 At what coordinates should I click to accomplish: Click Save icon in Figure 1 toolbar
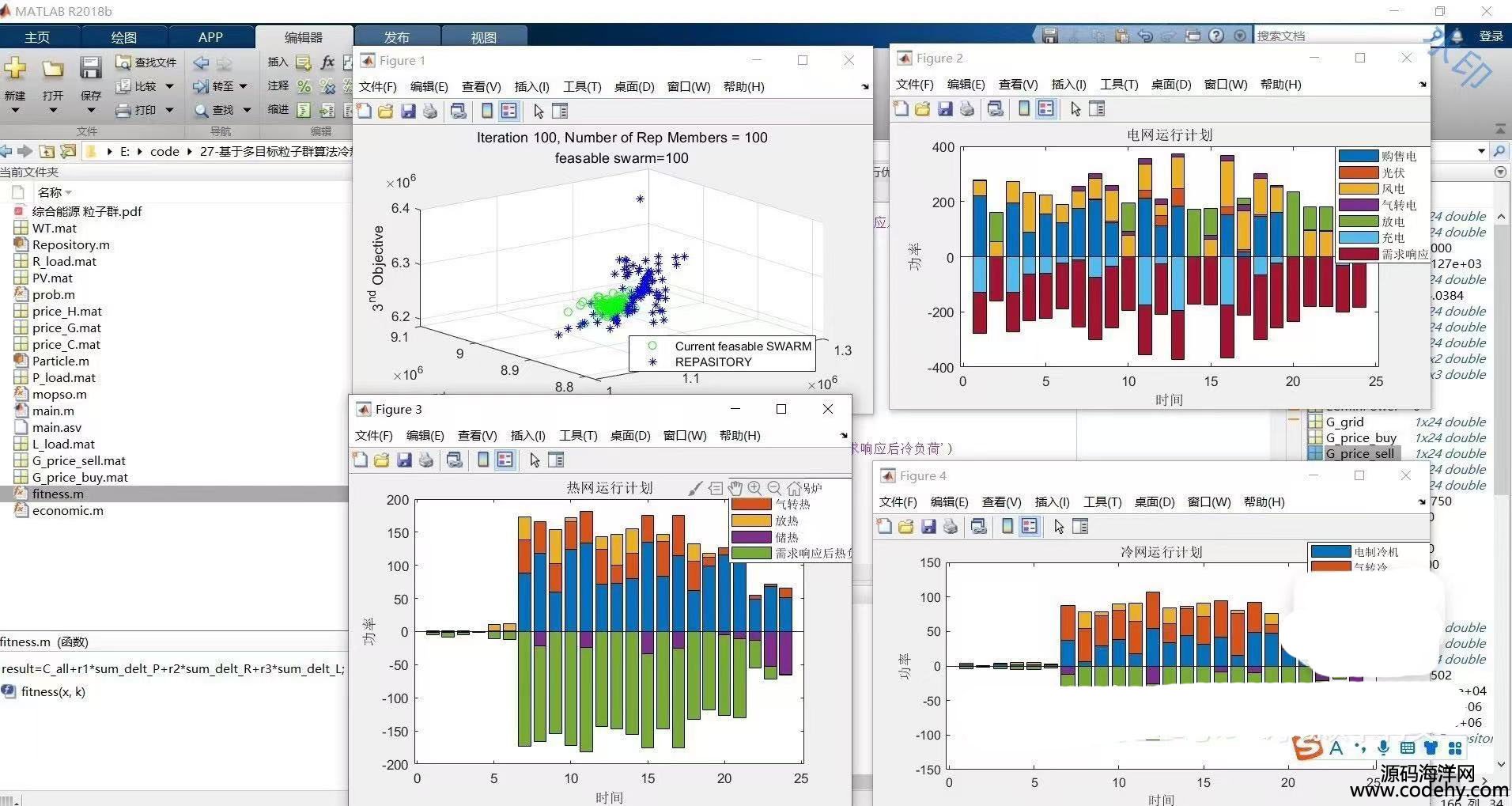click(x=408, y=112)
